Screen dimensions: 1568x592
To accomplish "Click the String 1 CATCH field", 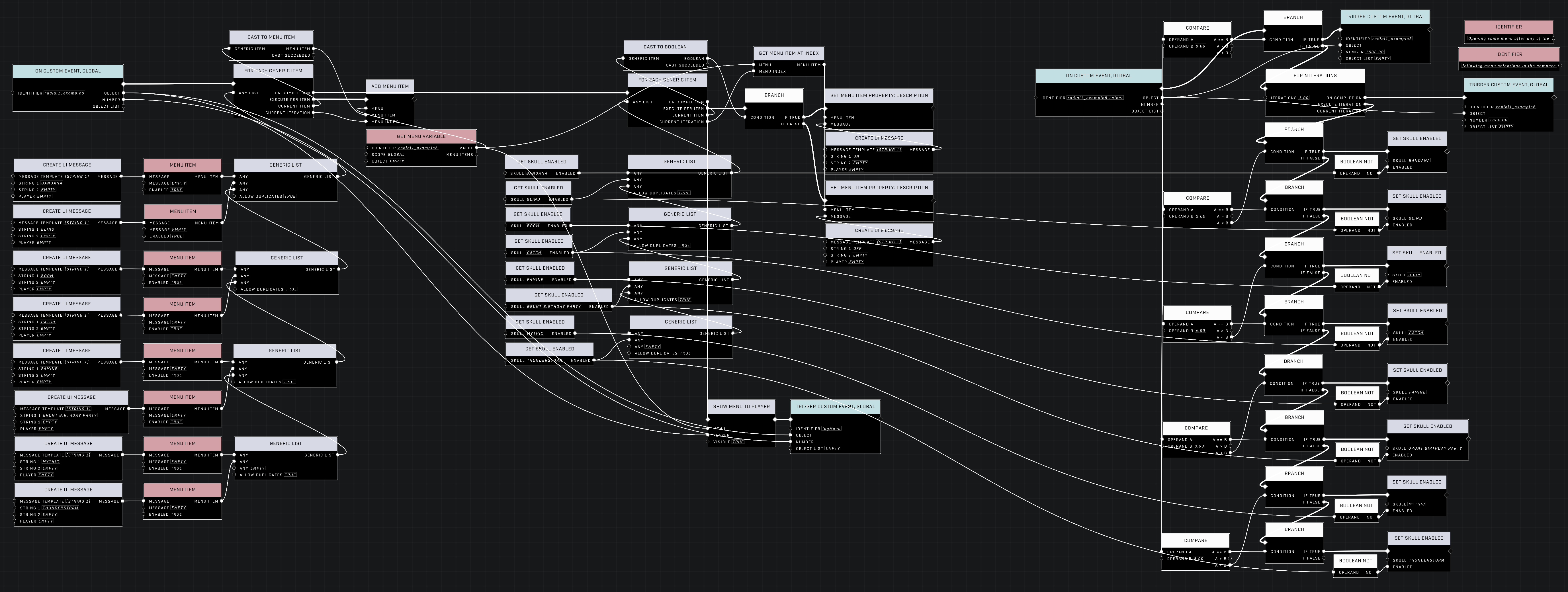I will coord(48,322).
